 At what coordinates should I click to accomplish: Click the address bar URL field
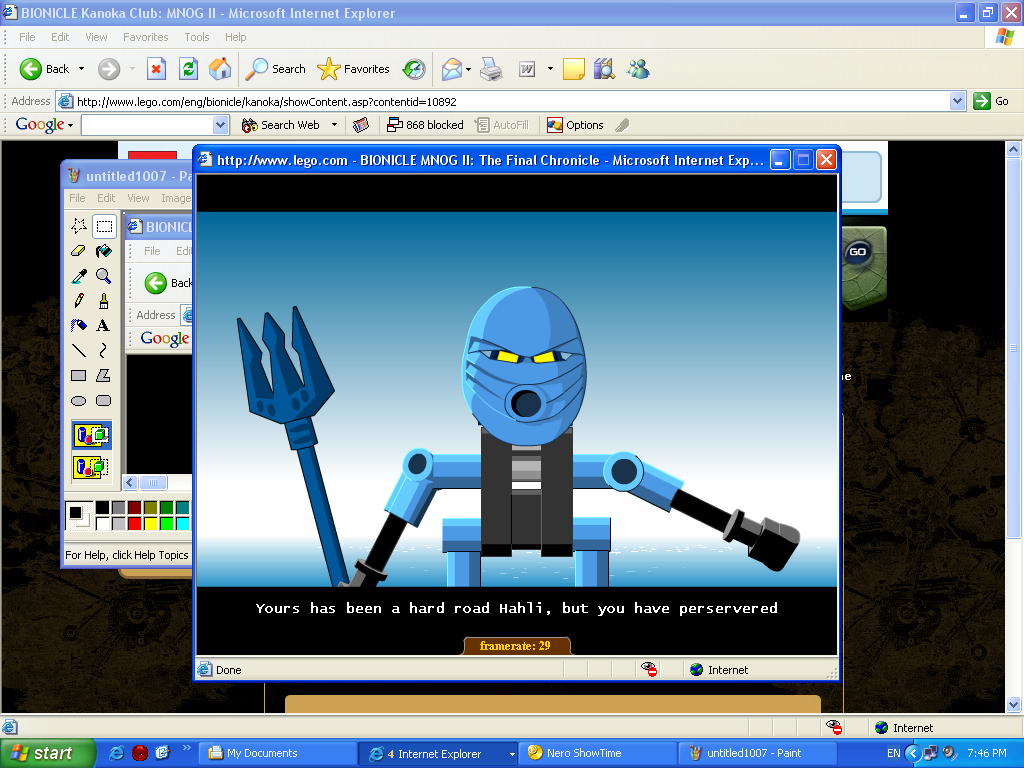503,101
